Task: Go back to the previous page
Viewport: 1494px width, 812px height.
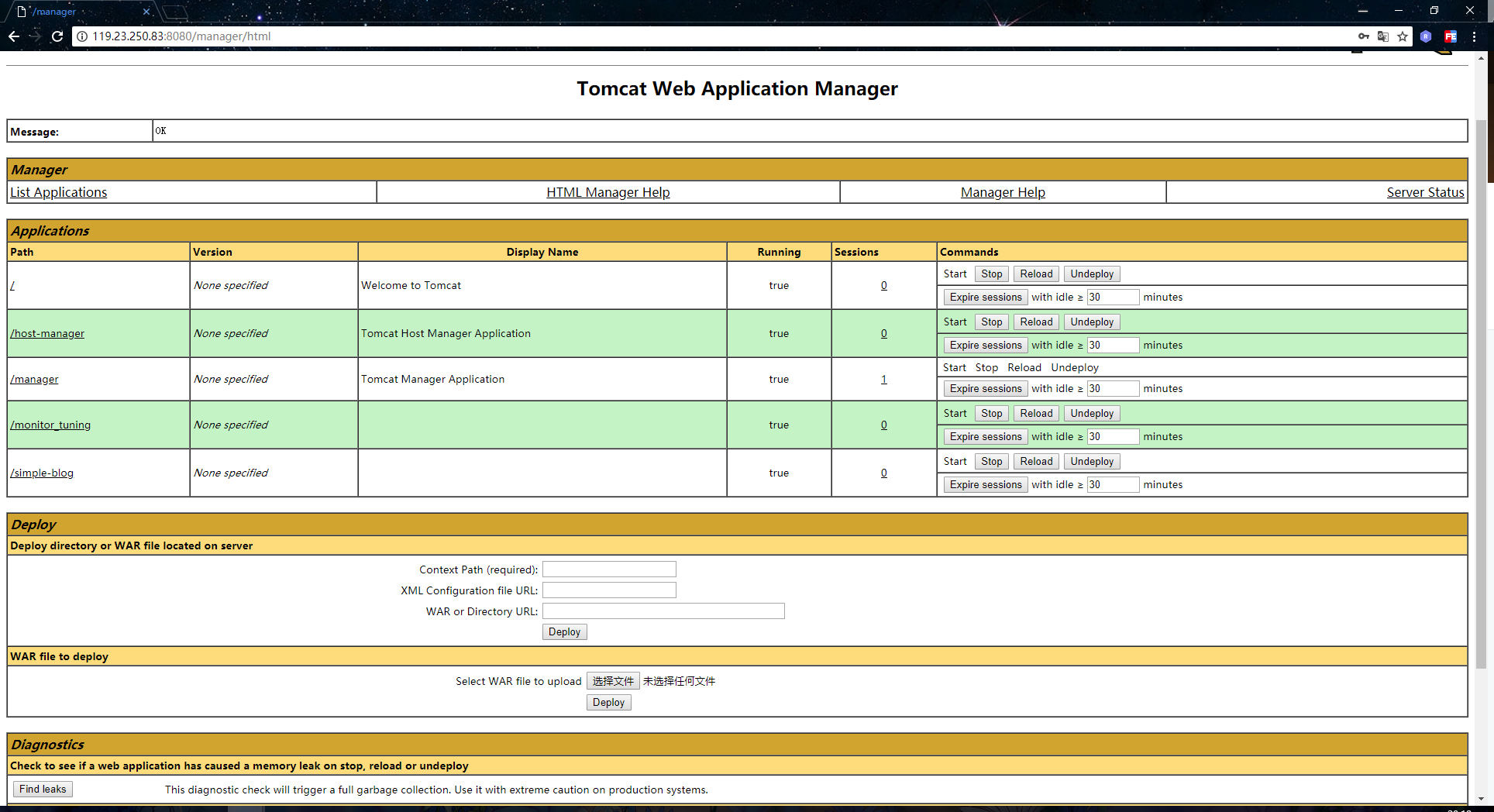Action: [x=14, y=36]
